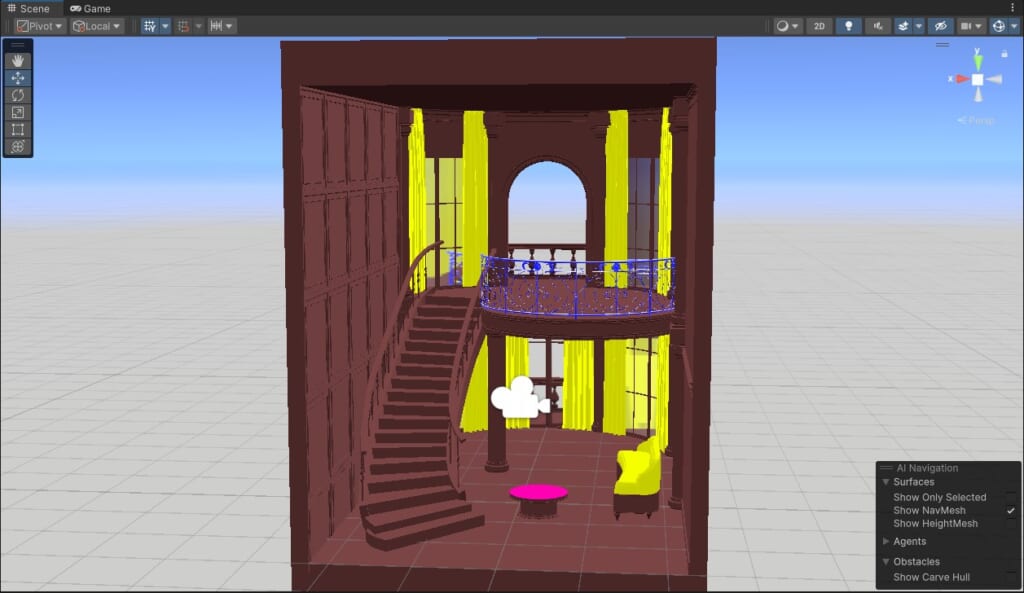Open the Scene view more options menu
The height and width of the screenshot is (593, 1024).
pos(1013,8)
